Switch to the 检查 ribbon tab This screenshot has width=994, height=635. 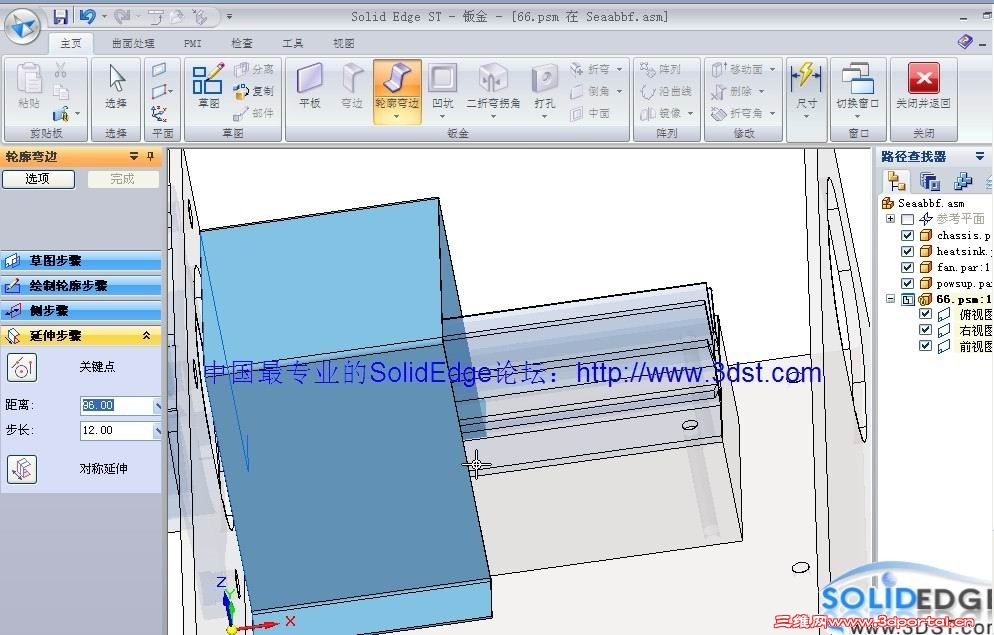(x=242, y=43)
